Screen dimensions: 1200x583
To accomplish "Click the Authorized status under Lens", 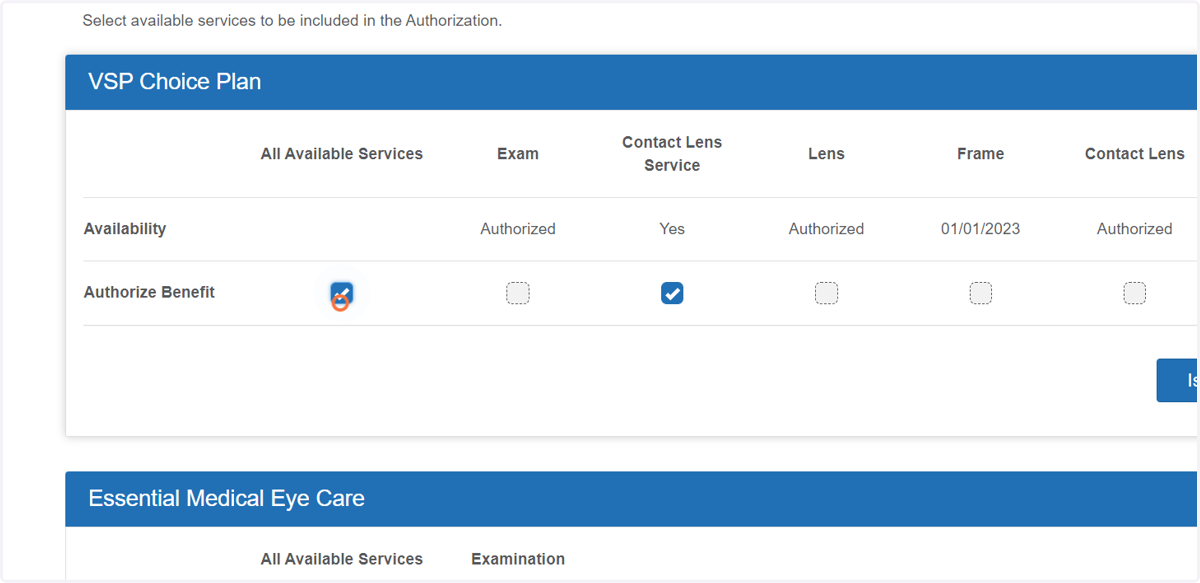I will [x=826, y=229].
